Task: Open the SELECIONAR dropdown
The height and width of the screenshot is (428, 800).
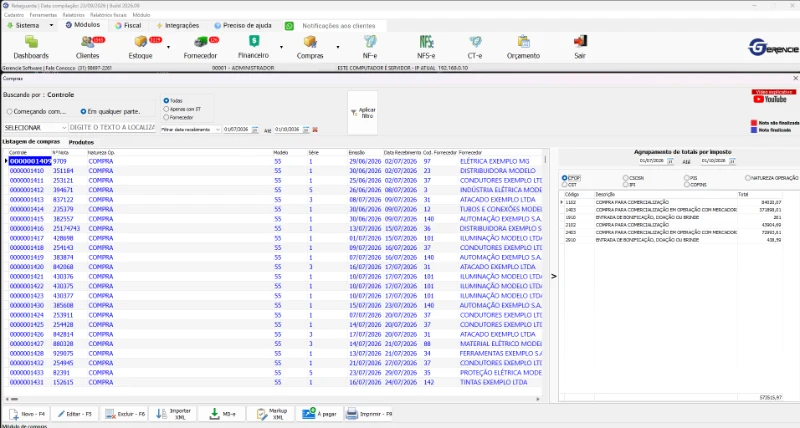Action: (35, 128)
